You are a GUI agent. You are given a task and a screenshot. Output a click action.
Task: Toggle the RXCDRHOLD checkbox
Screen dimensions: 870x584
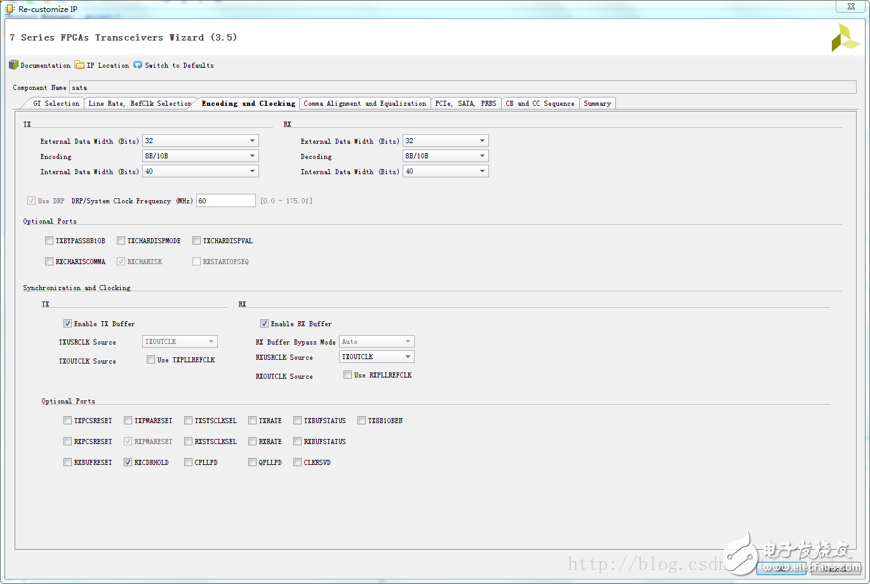tap(128, 463)
